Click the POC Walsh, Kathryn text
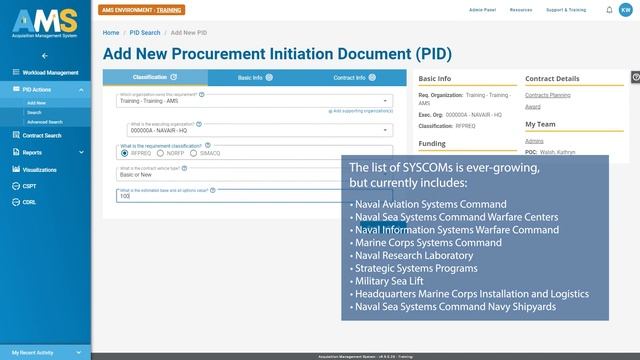 click(x=550, y=152)
